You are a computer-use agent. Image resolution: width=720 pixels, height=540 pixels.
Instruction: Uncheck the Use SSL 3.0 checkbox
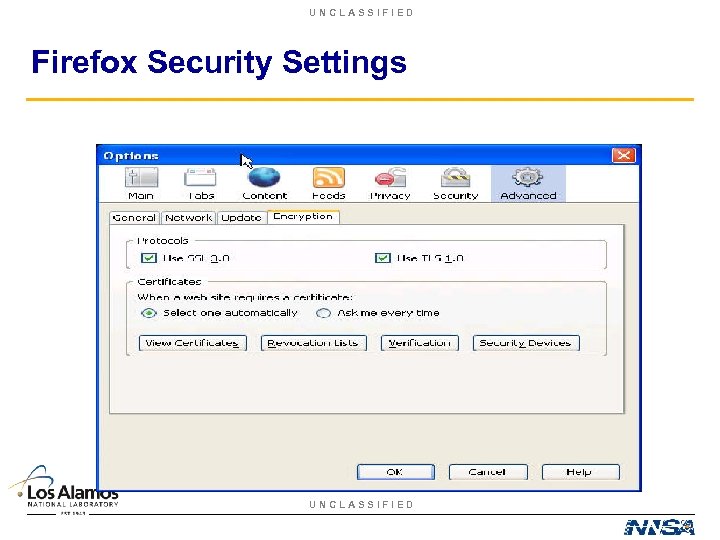tap(148, 258)
